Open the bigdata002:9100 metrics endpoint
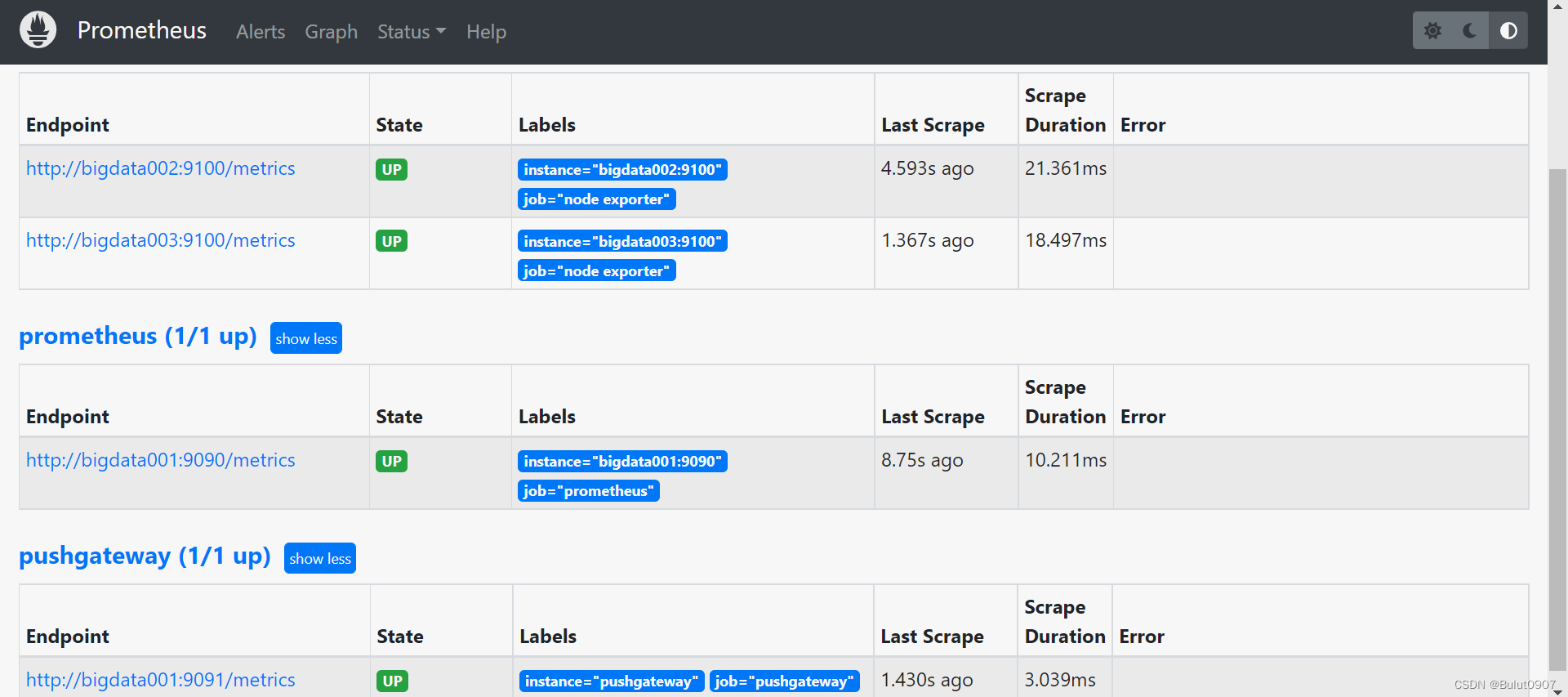1568x697 pixels. pos(161,168)
